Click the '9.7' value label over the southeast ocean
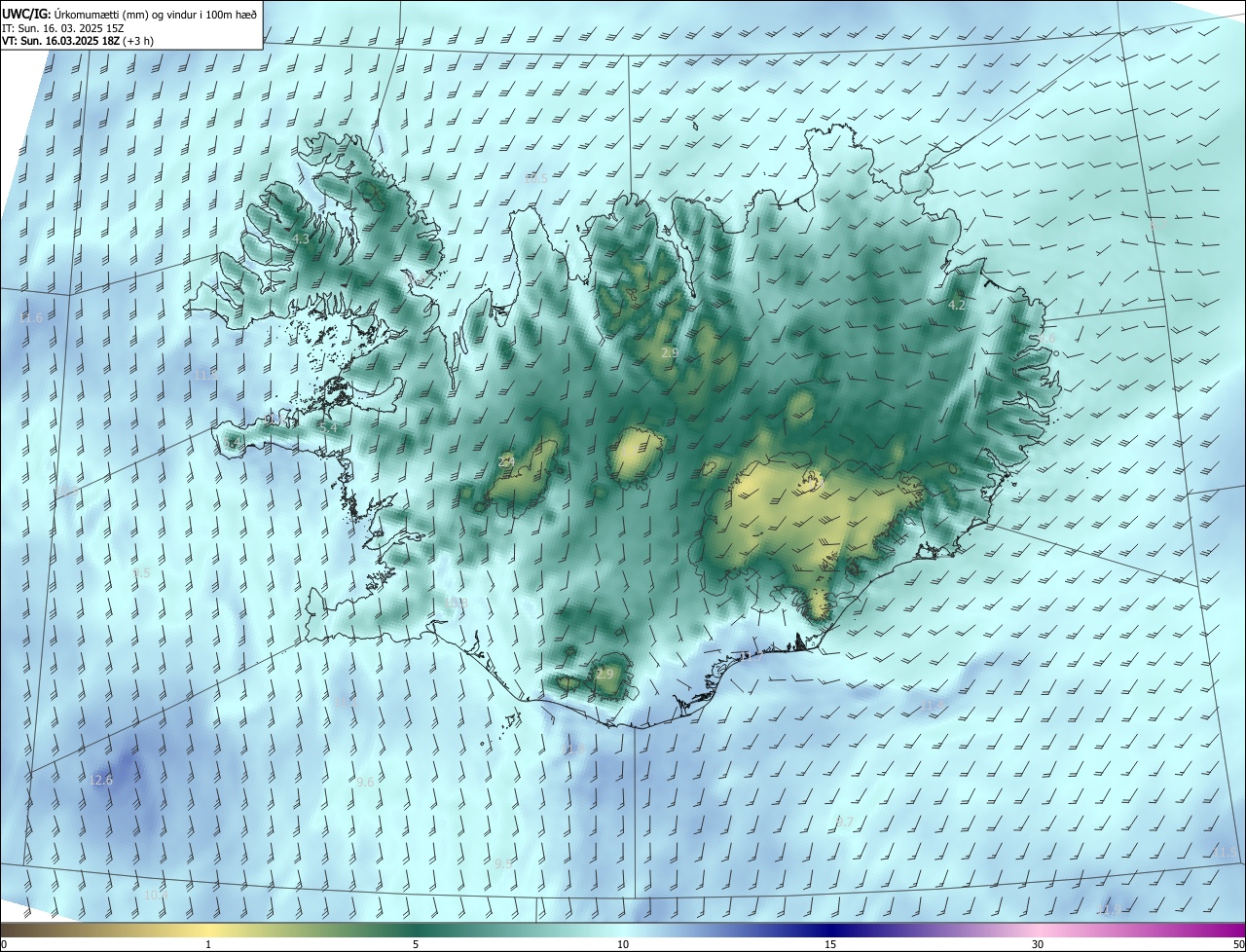The height and width of the screenshot is (952, 1246). coord(844,823)
